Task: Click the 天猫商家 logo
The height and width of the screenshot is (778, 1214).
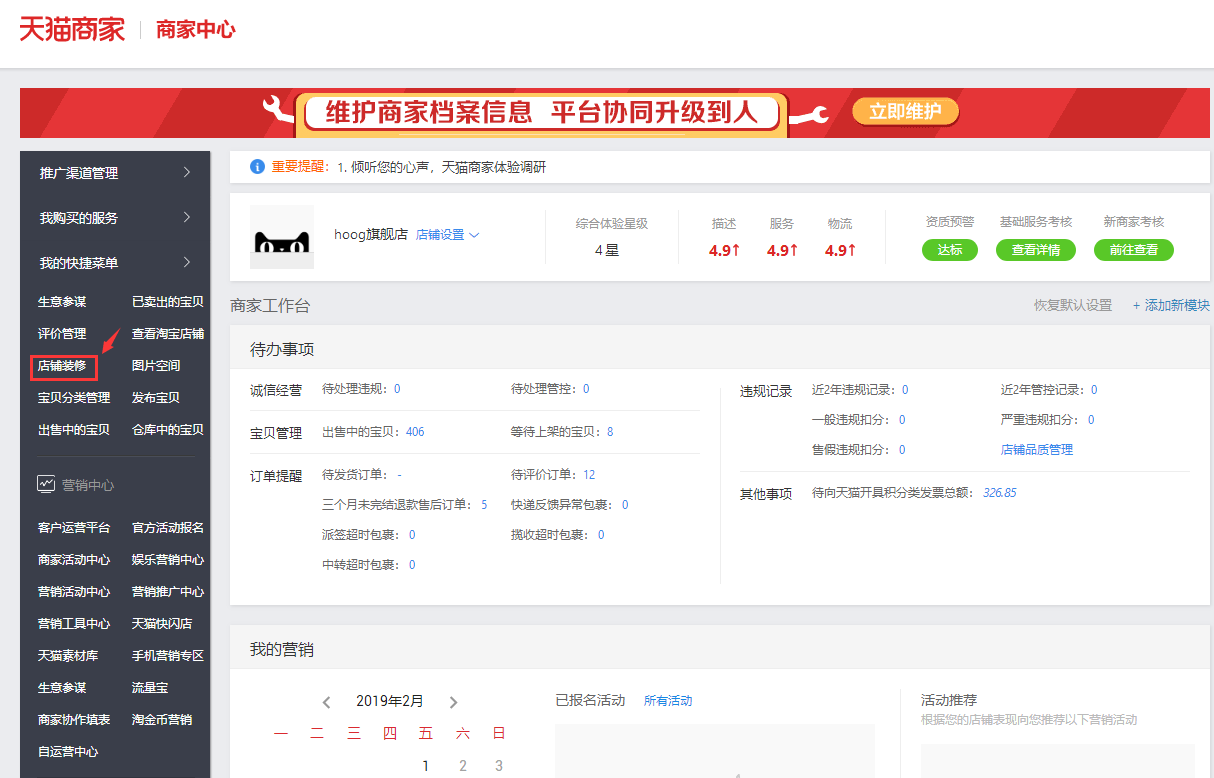Action: pyautogui.click(x=72, y=29)
